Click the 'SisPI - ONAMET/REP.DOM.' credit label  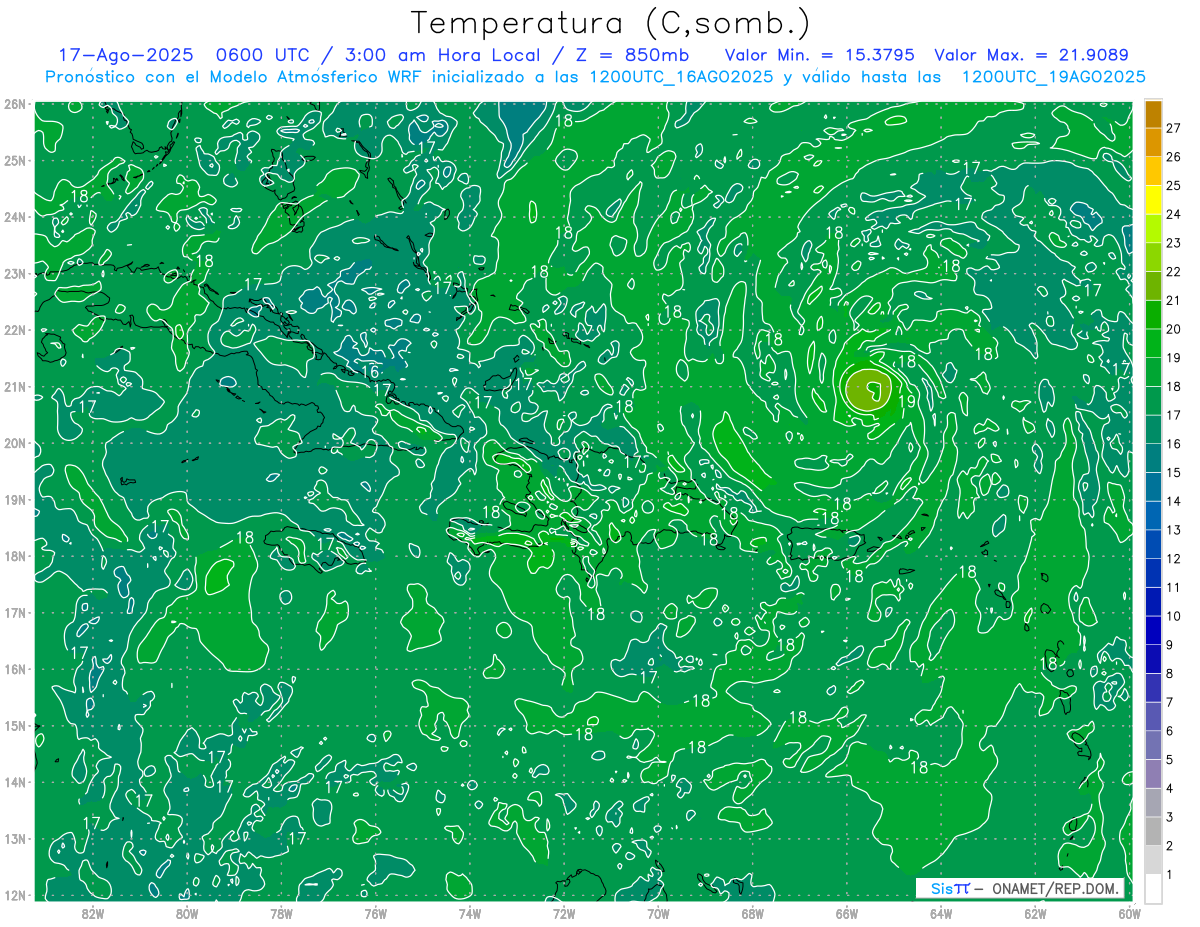[x=1020, y=888]
